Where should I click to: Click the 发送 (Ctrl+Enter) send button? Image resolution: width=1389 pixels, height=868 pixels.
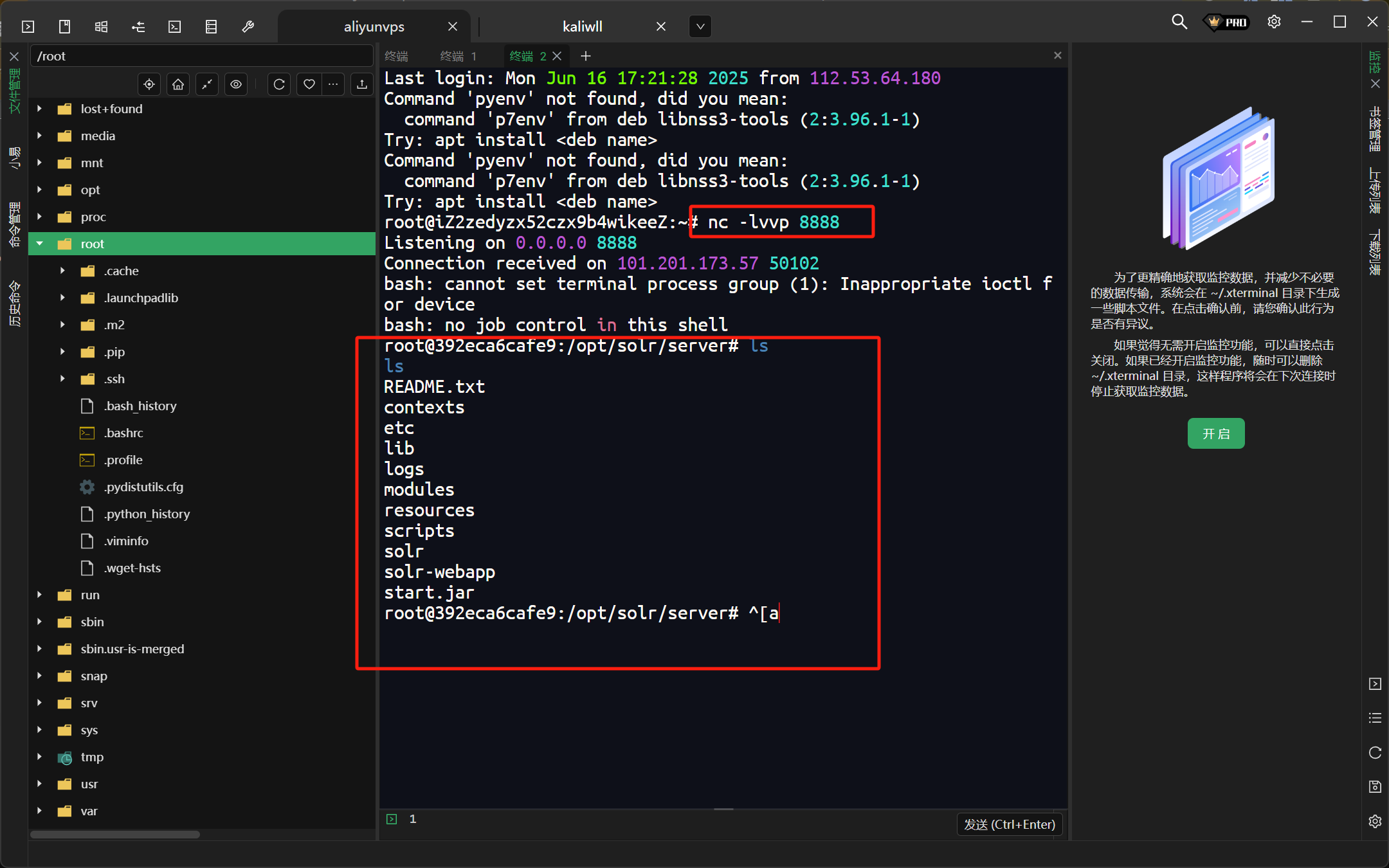1009,824
